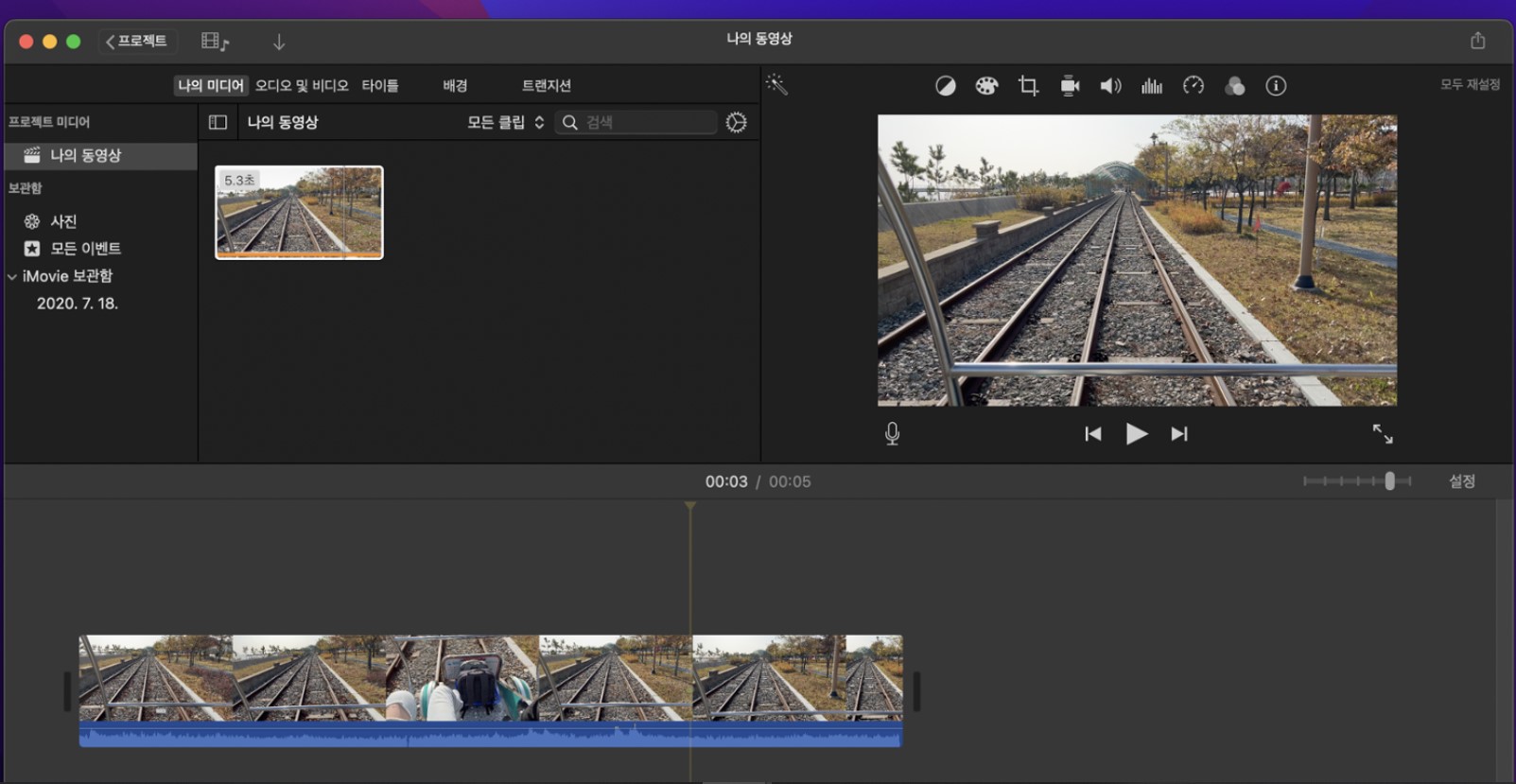1516x784 pixels.
Task: Play the video in viewer
Action: coord(1136,434)
